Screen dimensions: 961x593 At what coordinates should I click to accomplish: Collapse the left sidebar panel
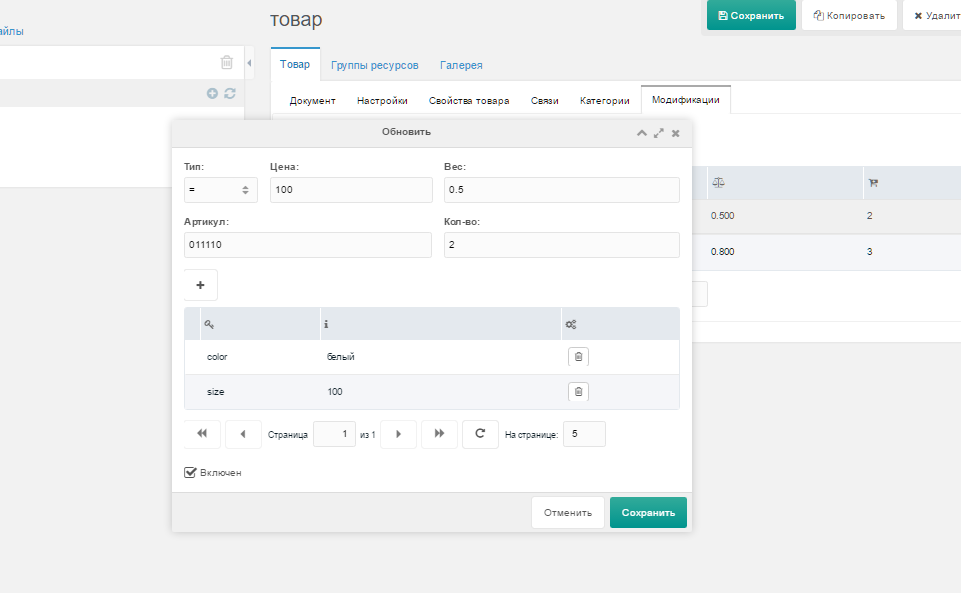[249, 63]
